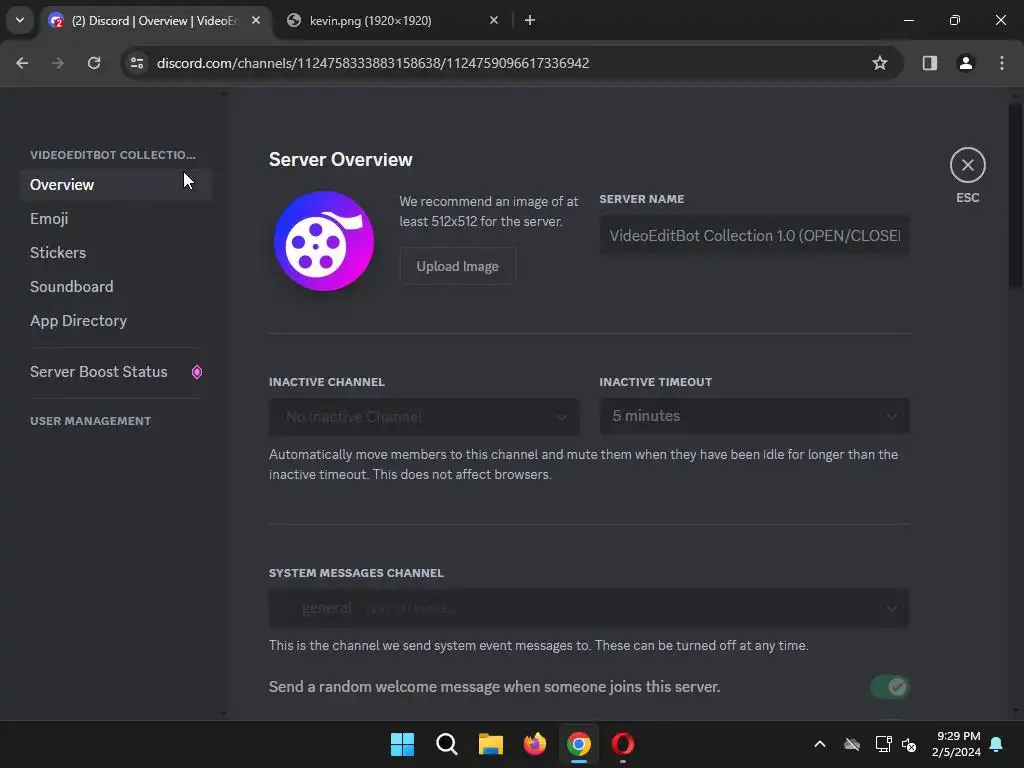Open Chrome profile icon

[x=965, y=63]
